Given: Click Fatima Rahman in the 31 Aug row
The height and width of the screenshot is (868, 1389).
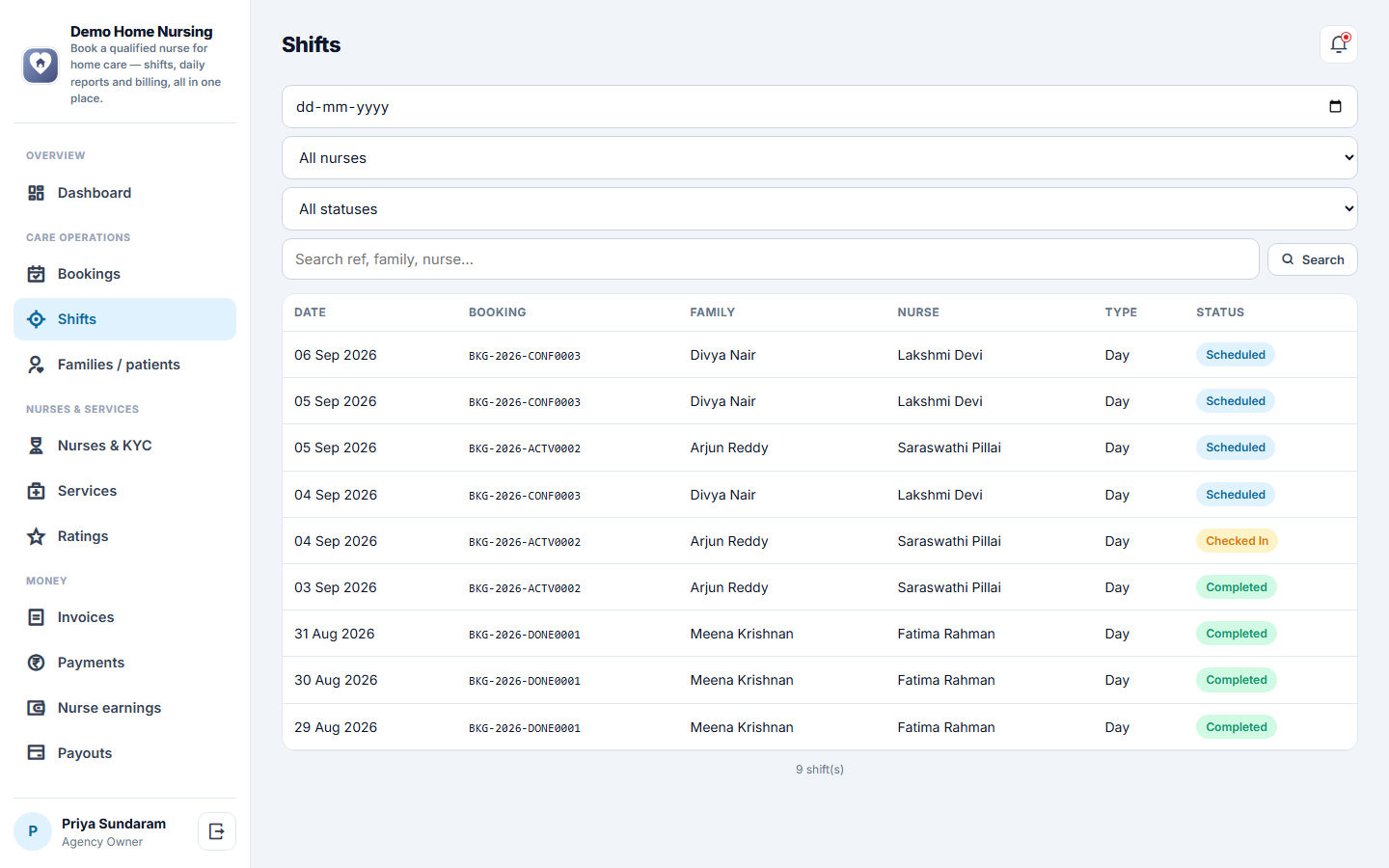Looking at the screenshot, I should click(x=946, y=634).
